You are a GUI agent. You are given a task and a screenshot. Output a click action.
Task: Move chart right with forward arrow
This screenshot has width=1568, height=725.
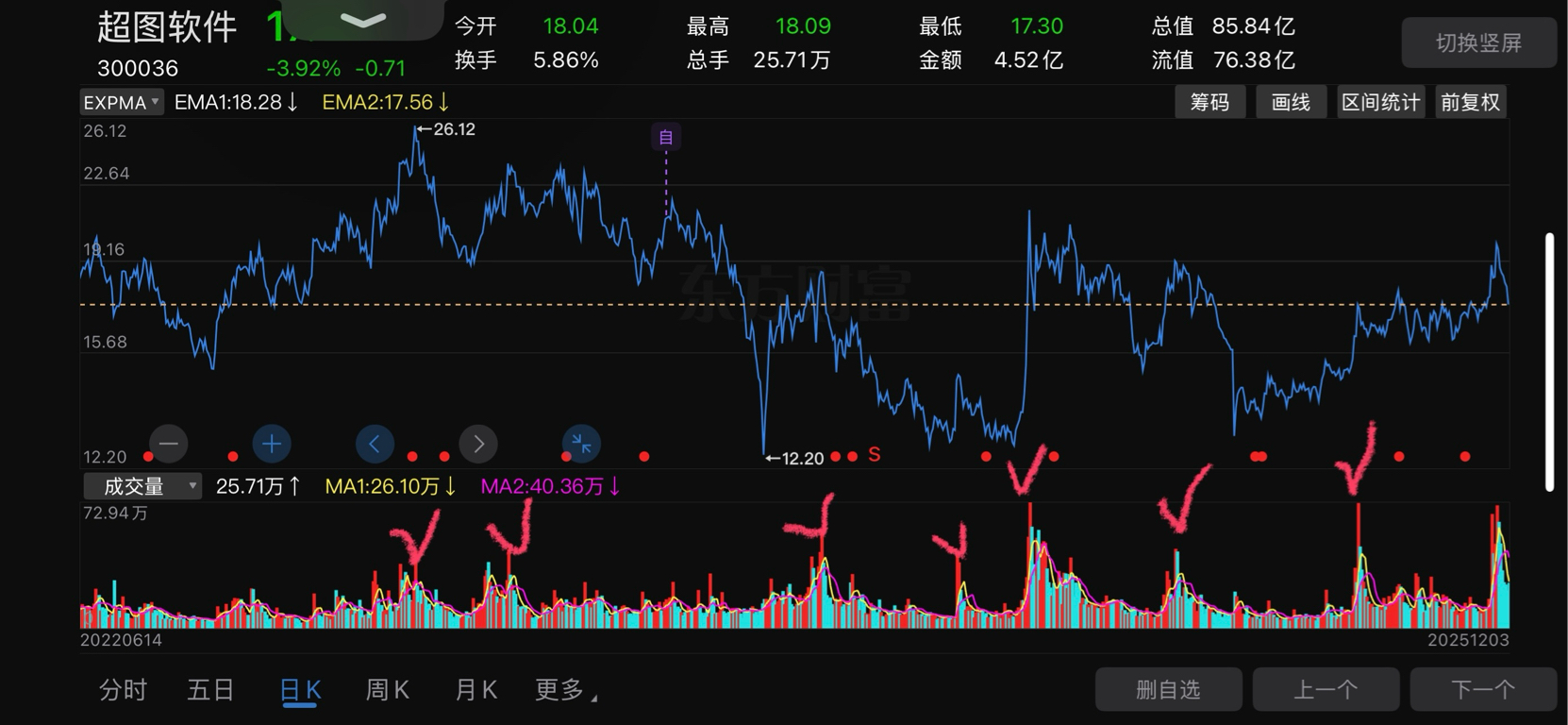(x=478, y=444)
